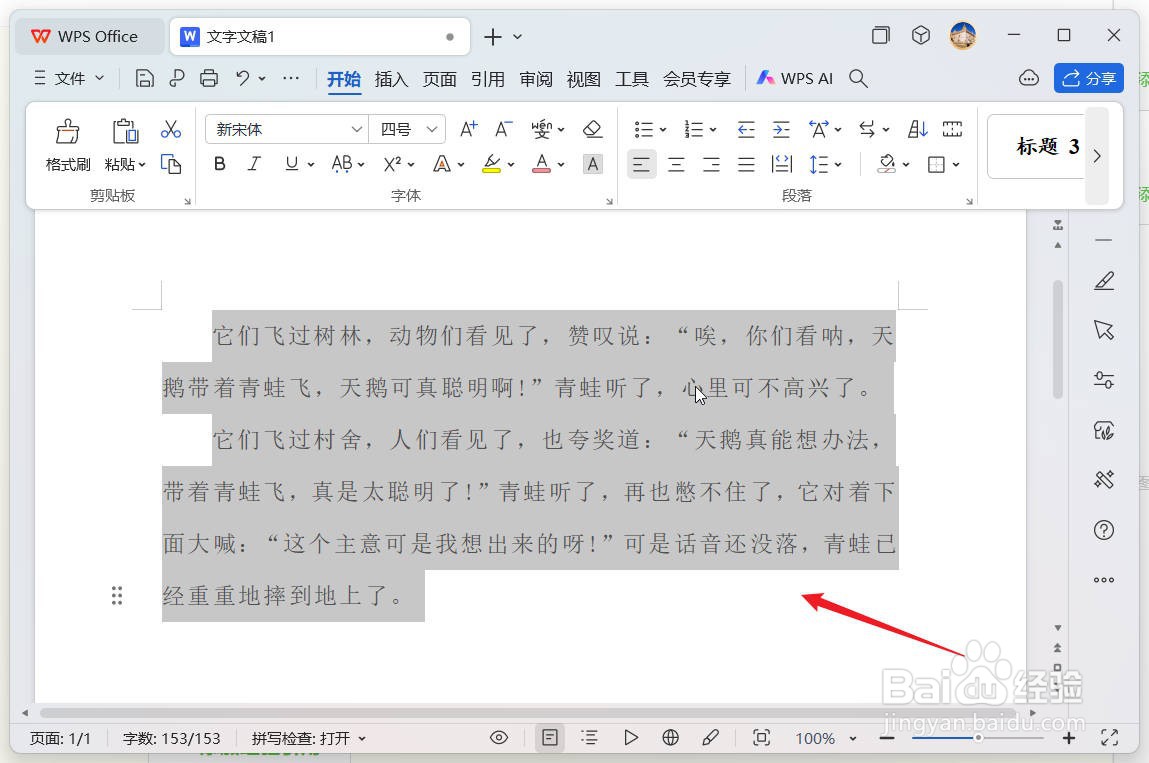This screenshot has height=763, width=1149.
Task: Click the horizontal scrollbar
Action: 528,712
